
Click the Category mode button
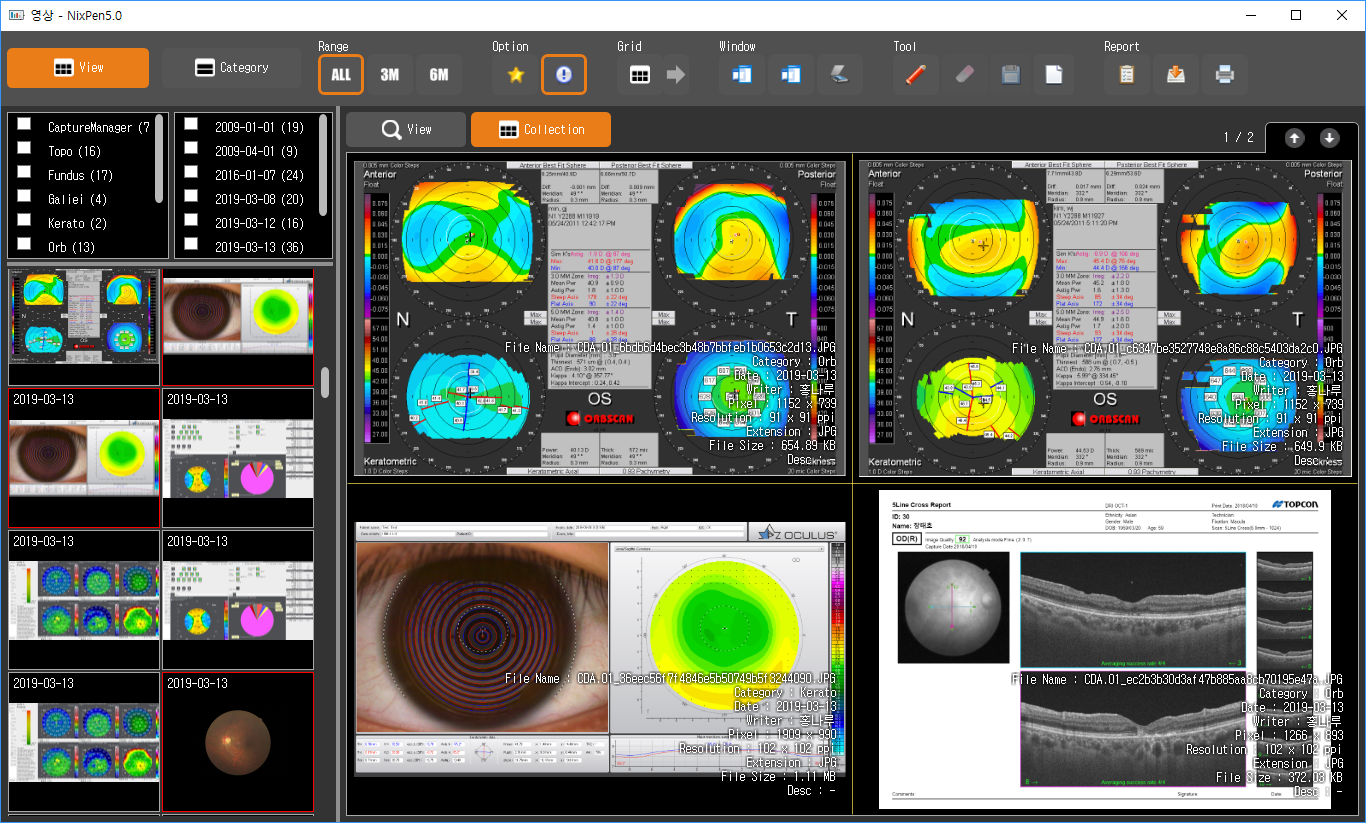[231, 68]
